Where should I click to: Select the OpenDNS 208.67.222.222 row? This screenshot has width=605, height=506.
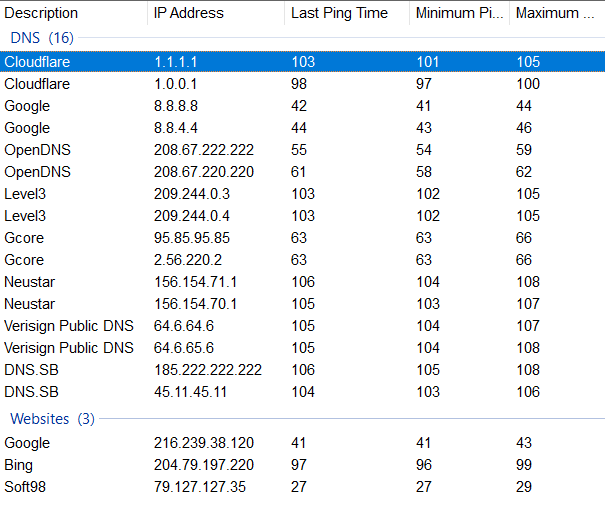coord(302,150)
